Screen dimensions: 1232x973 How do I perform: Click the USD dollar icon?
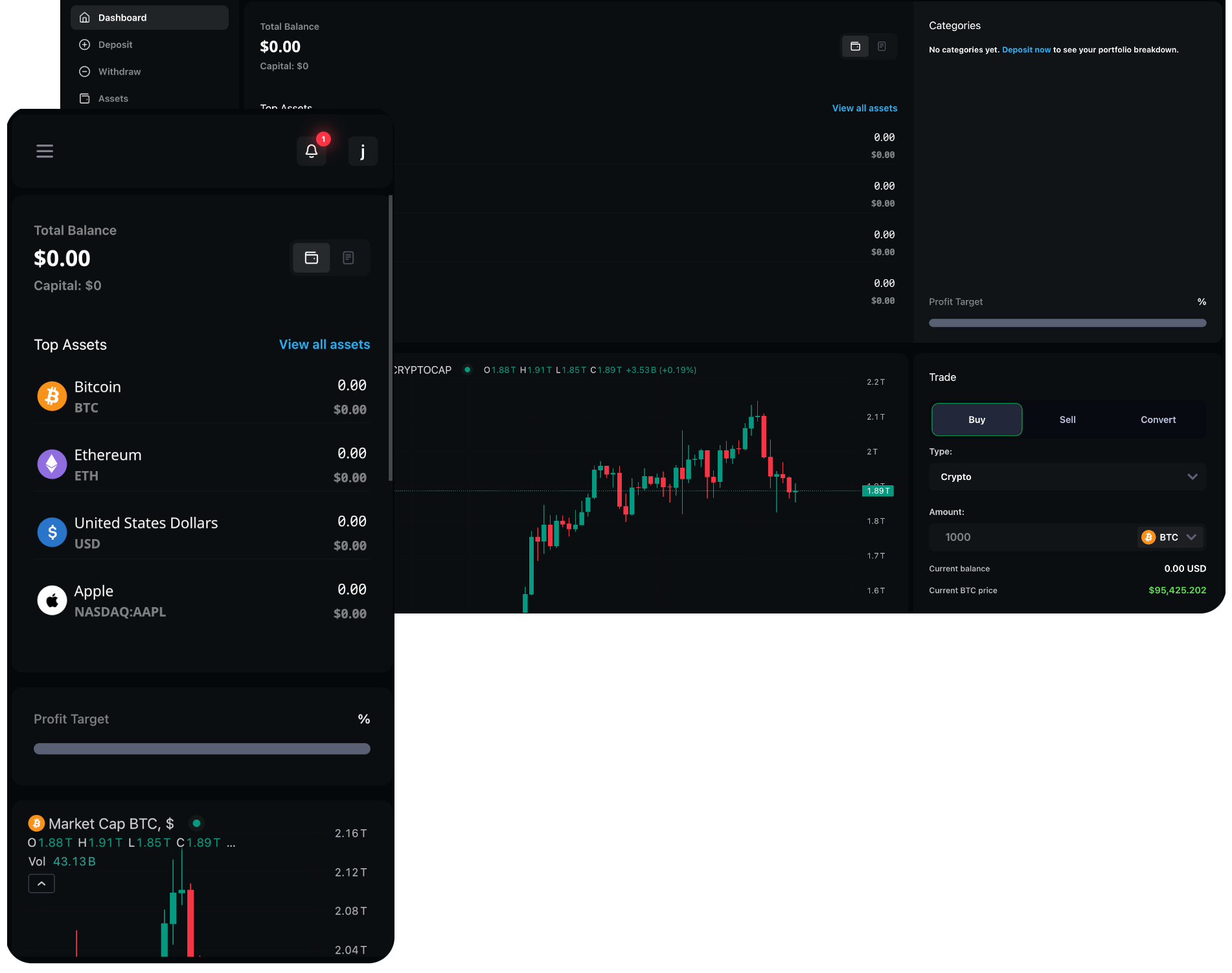tap(52, 532)
